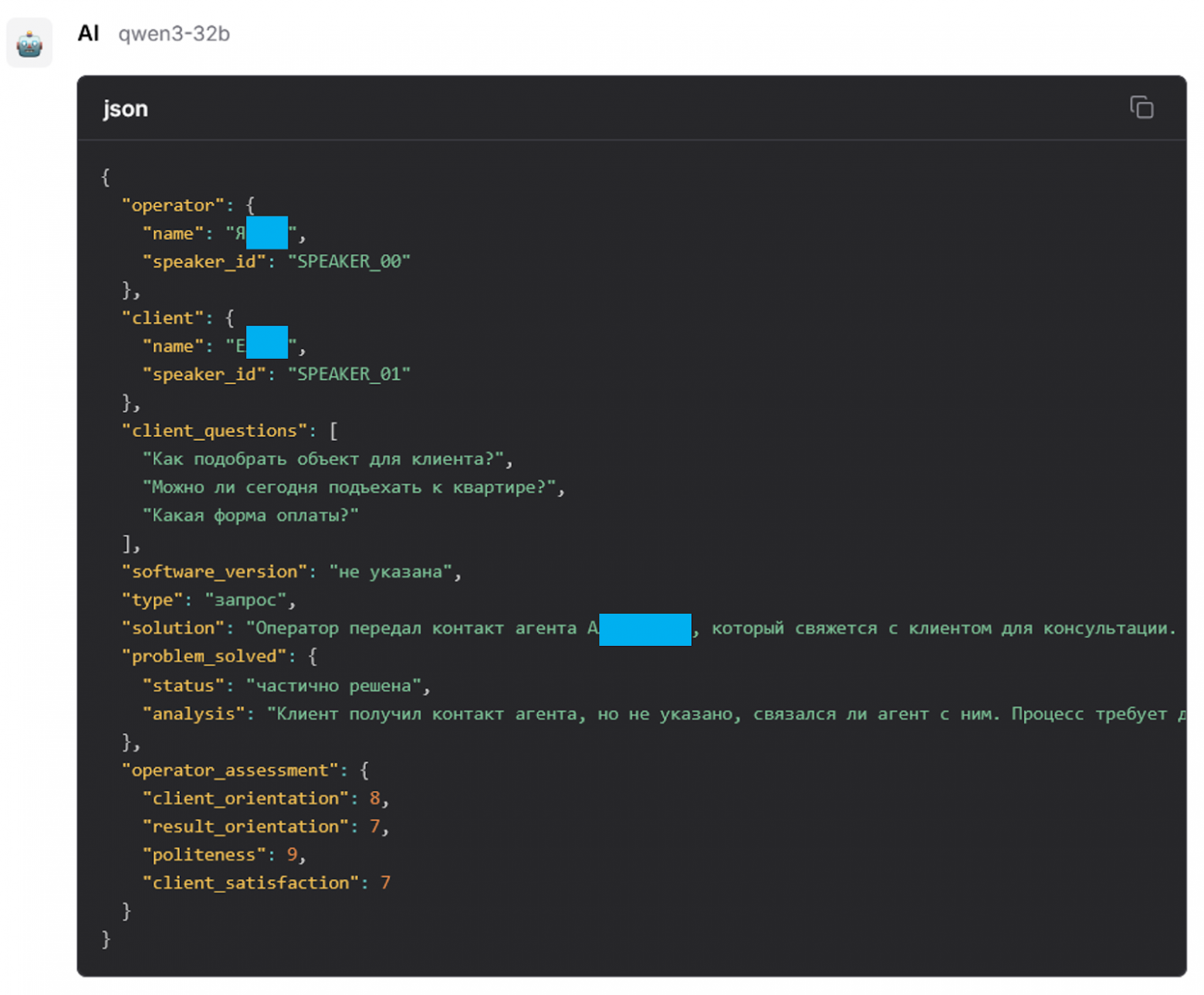Select the model name "qwen3-32b"
The image size is (1204, 995).
[x=174, y=34]
